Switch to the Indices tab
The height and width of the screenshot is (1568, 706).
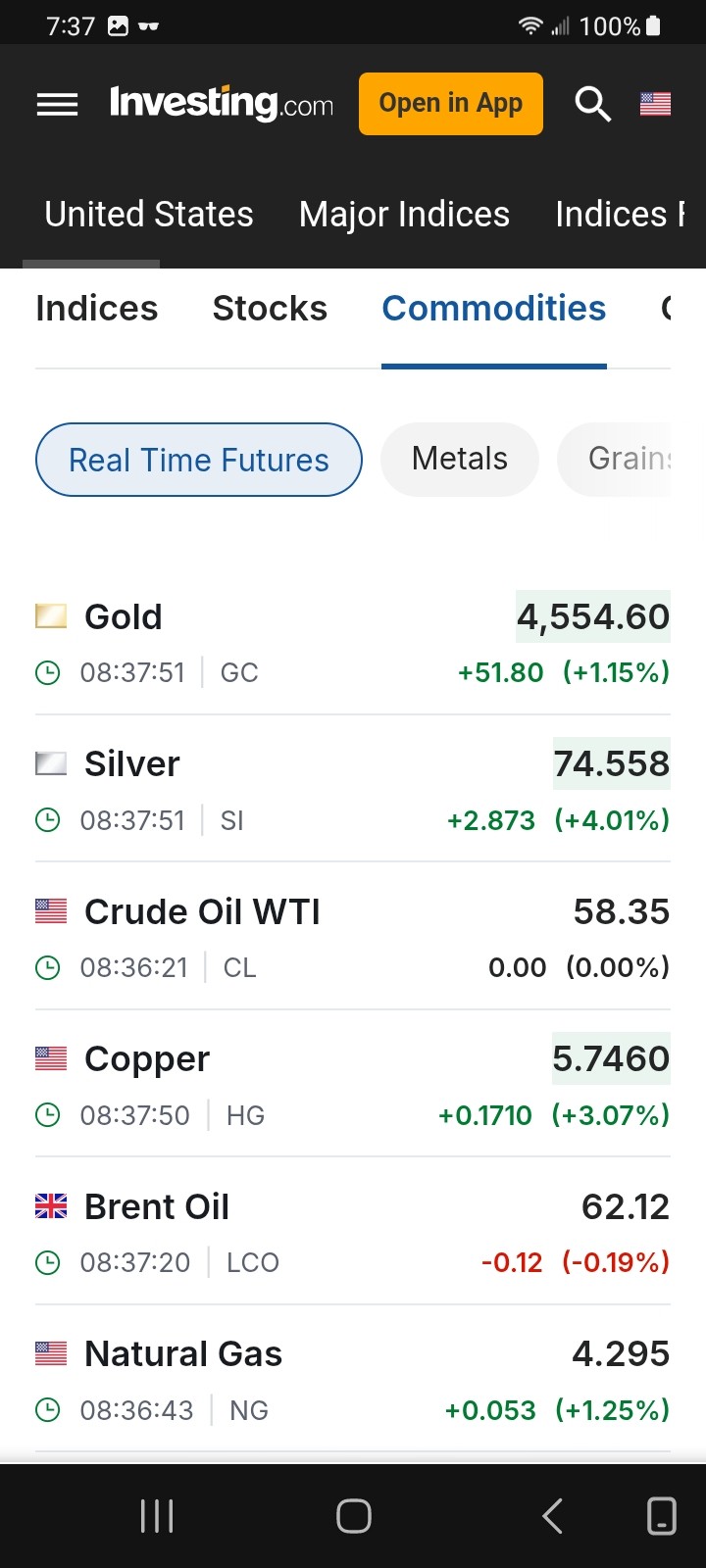coord(96,309)
